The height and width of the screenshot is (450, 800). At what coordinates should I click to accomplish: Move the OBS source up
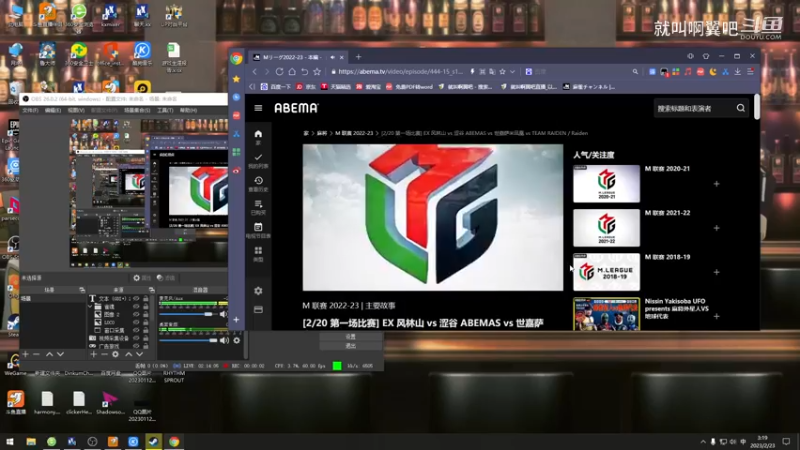point(129,354)
